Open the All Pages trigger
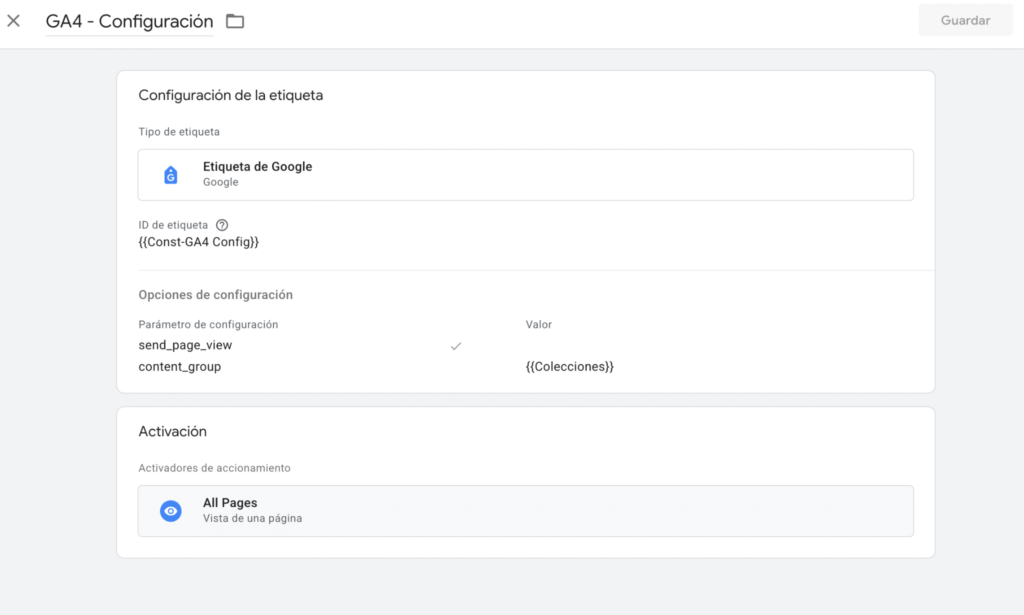 click(525, 511)
